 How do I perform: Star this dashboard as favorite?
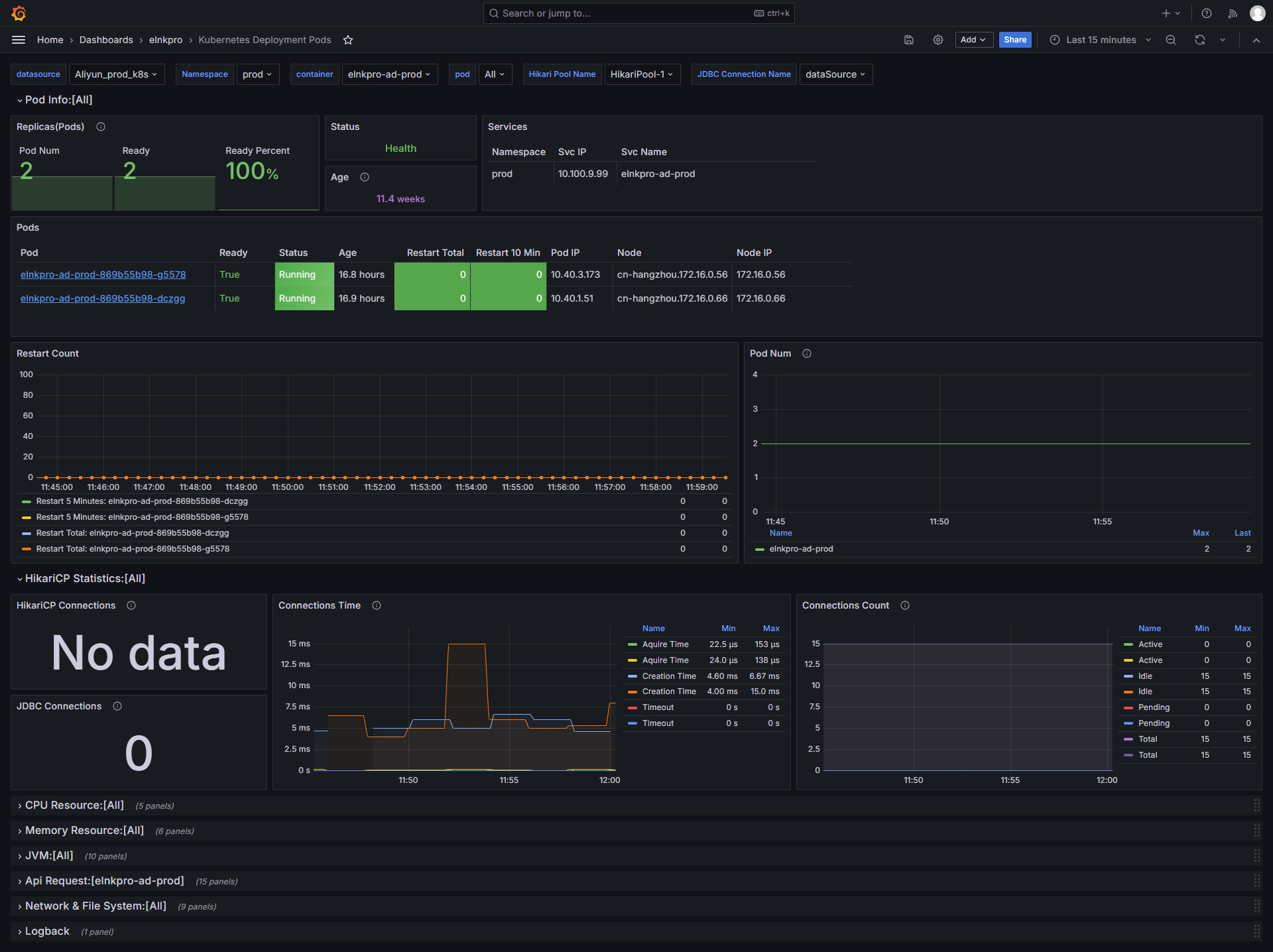coord(348,40)
